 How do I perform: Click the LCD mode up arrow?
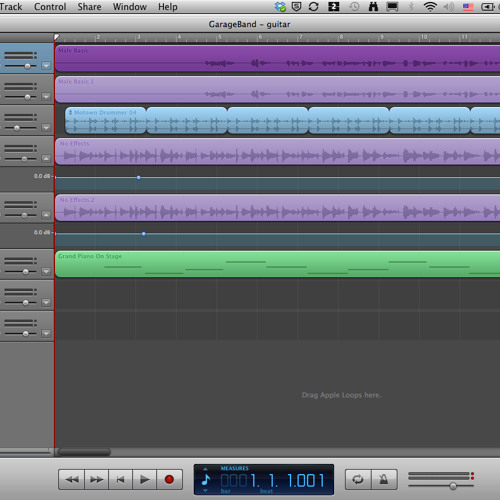click(205, 468)
